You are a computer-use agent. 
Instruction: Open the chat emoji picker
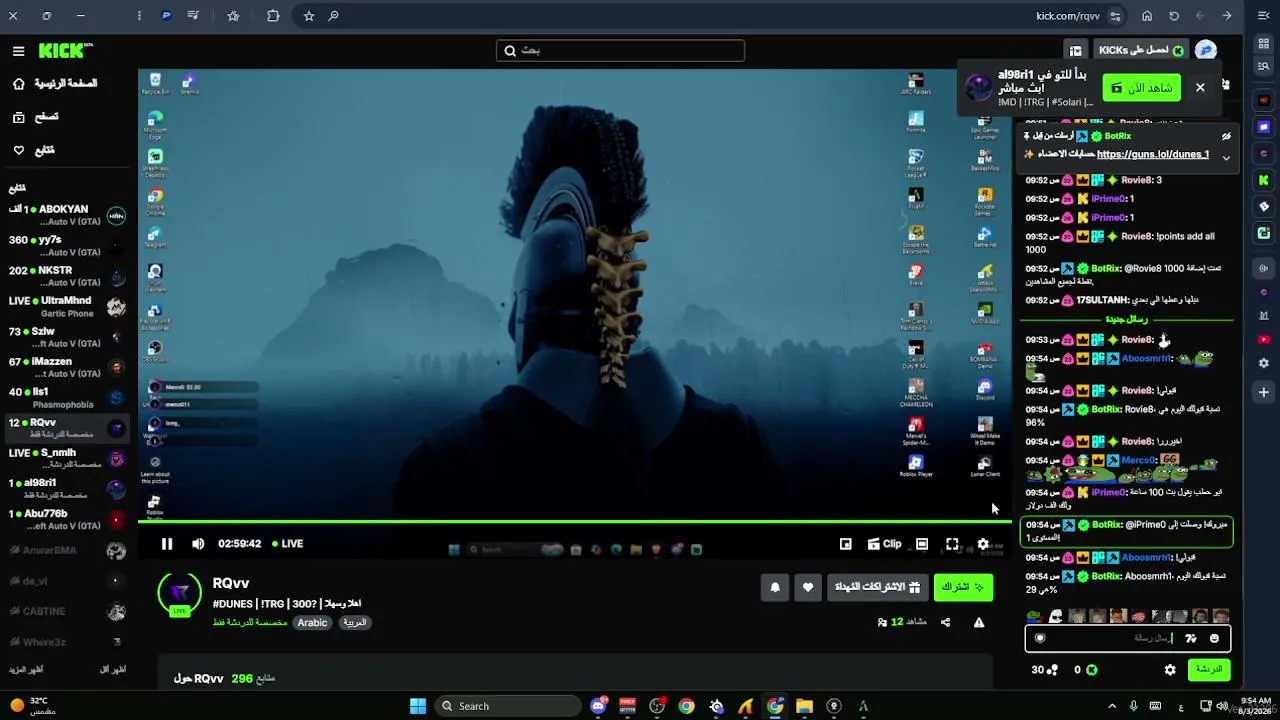tap(1215, 638)
